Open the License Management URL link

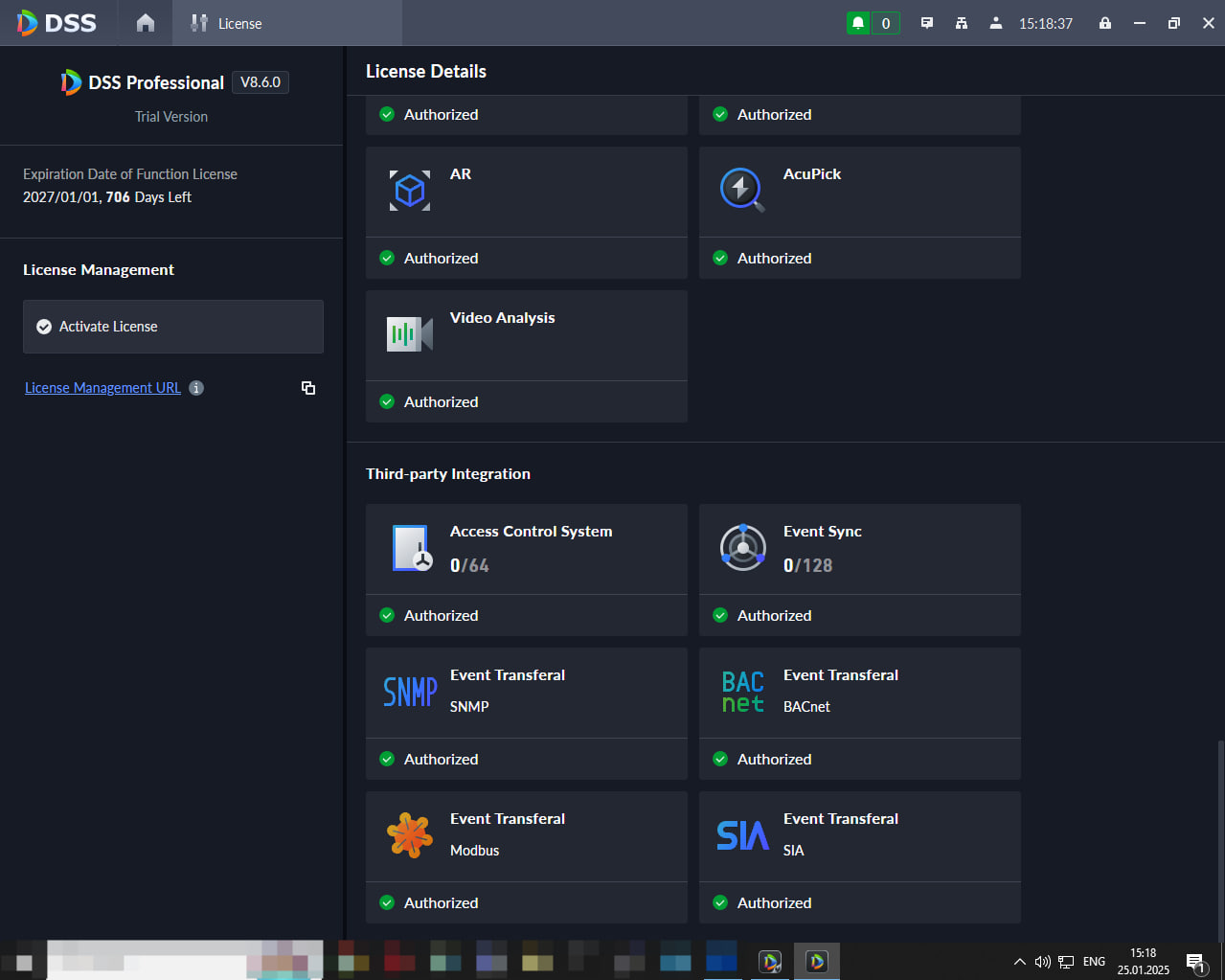[x=102, y=388]
